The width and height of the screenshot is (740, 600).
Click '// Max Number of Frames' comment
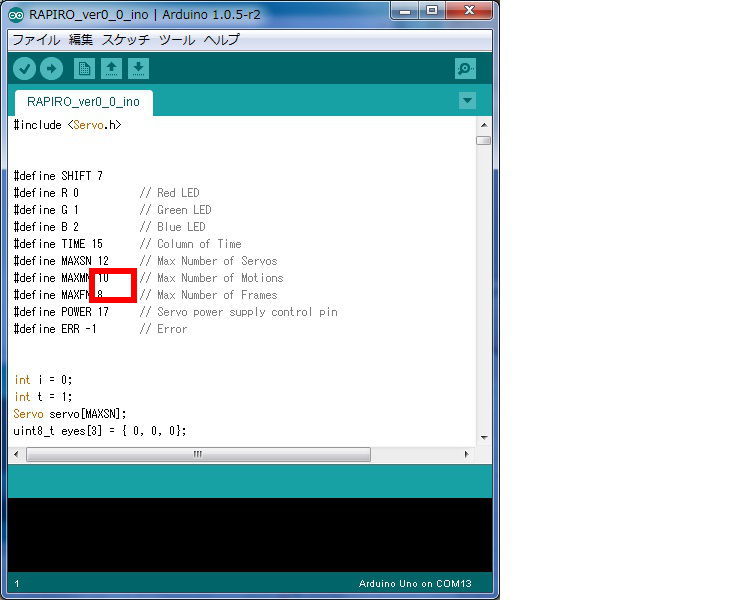(208, 295)
